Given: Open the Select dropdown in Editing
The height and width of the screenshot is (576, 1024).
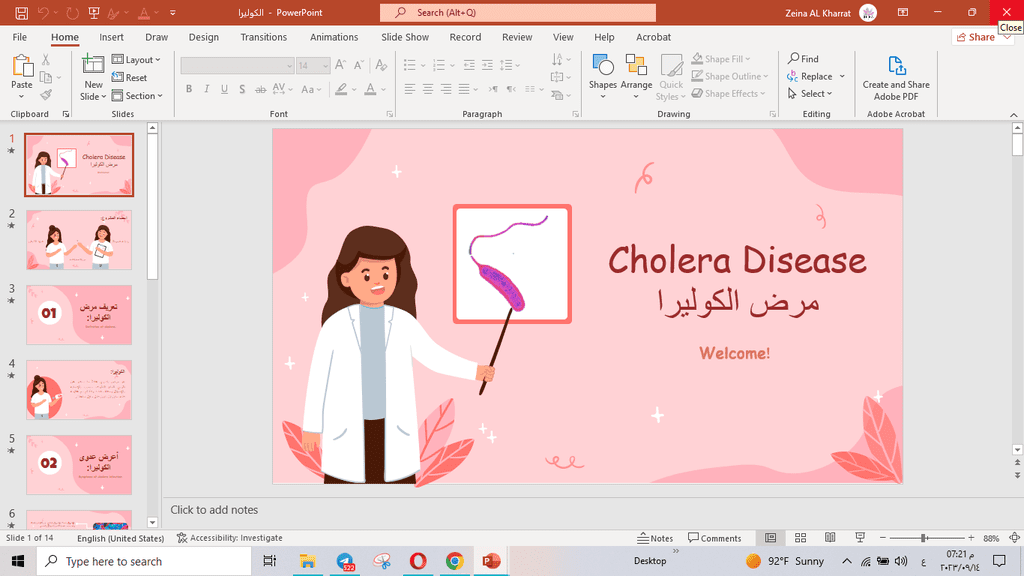Looking at the screenshot, I should [x=810, y=93].
